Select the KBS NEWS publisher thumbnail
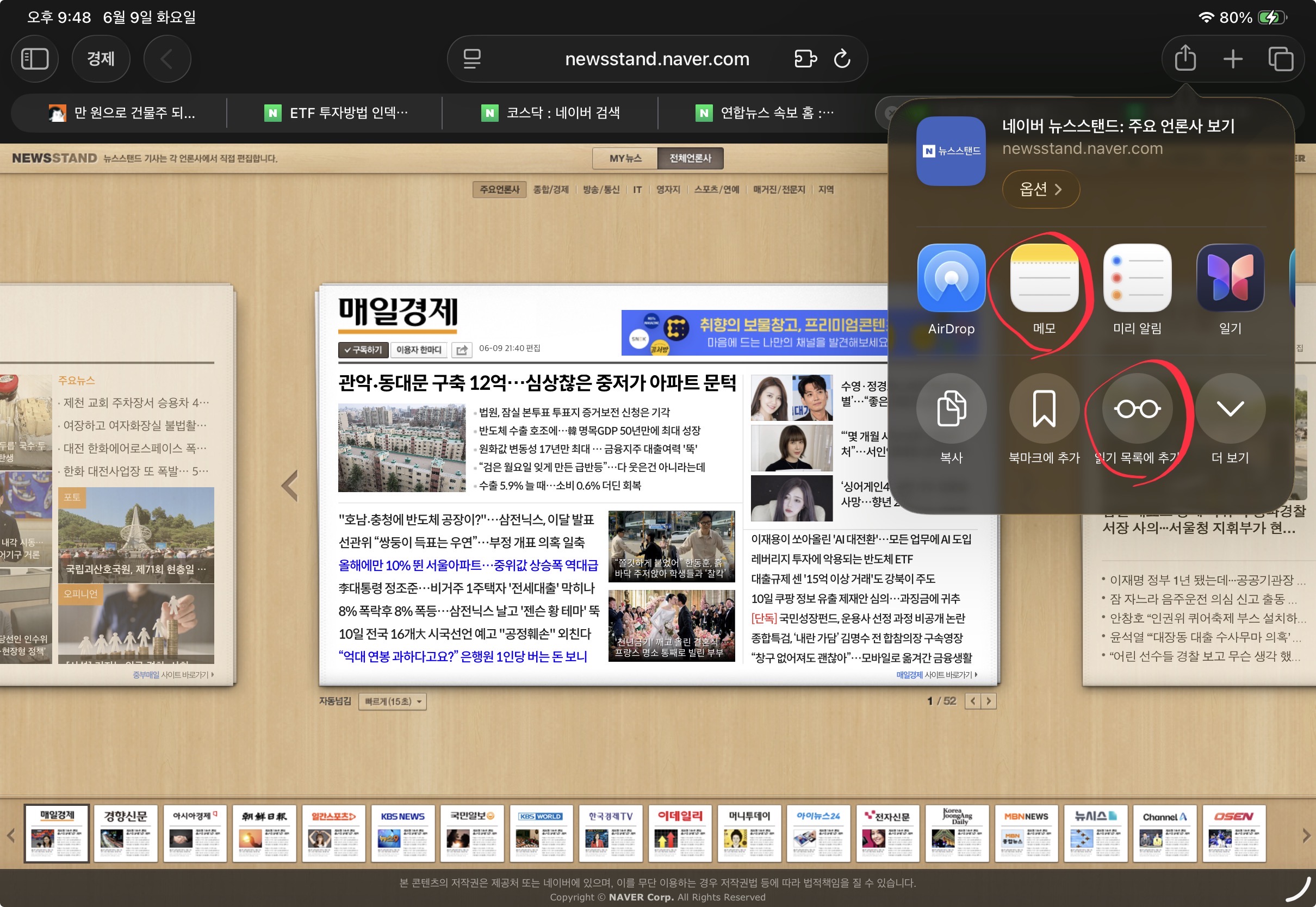This screenshot has height=907, width=1316. [403, 833]
